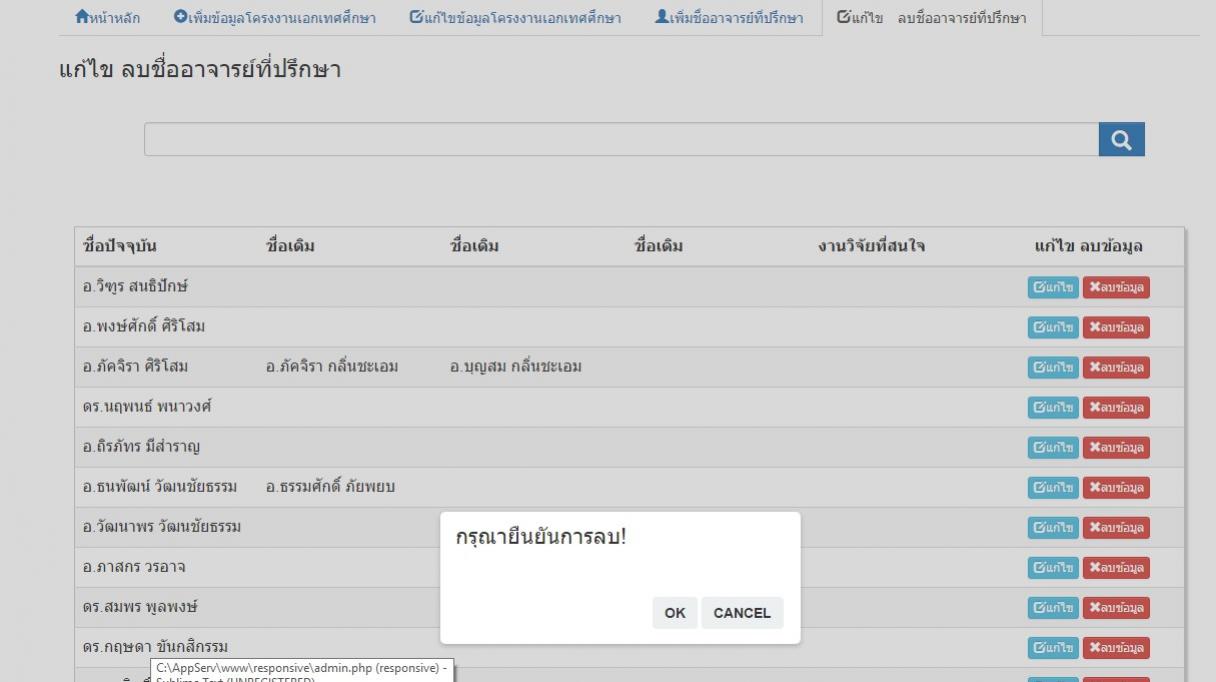Select the name อ.ภาสกร วรอาจ
The image size is (1216, 682).
tap(134, 567)
